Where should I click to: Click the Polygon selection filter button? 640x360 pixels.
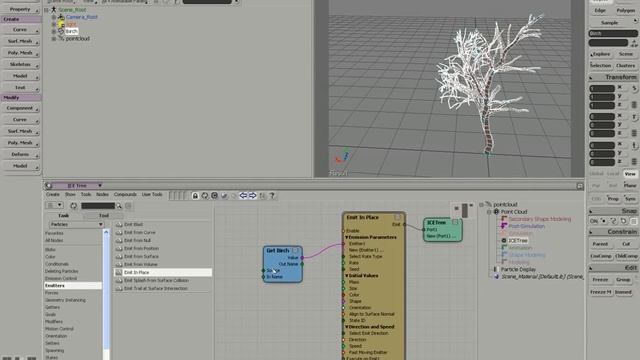pyautogui.click(x=626, y=11)
